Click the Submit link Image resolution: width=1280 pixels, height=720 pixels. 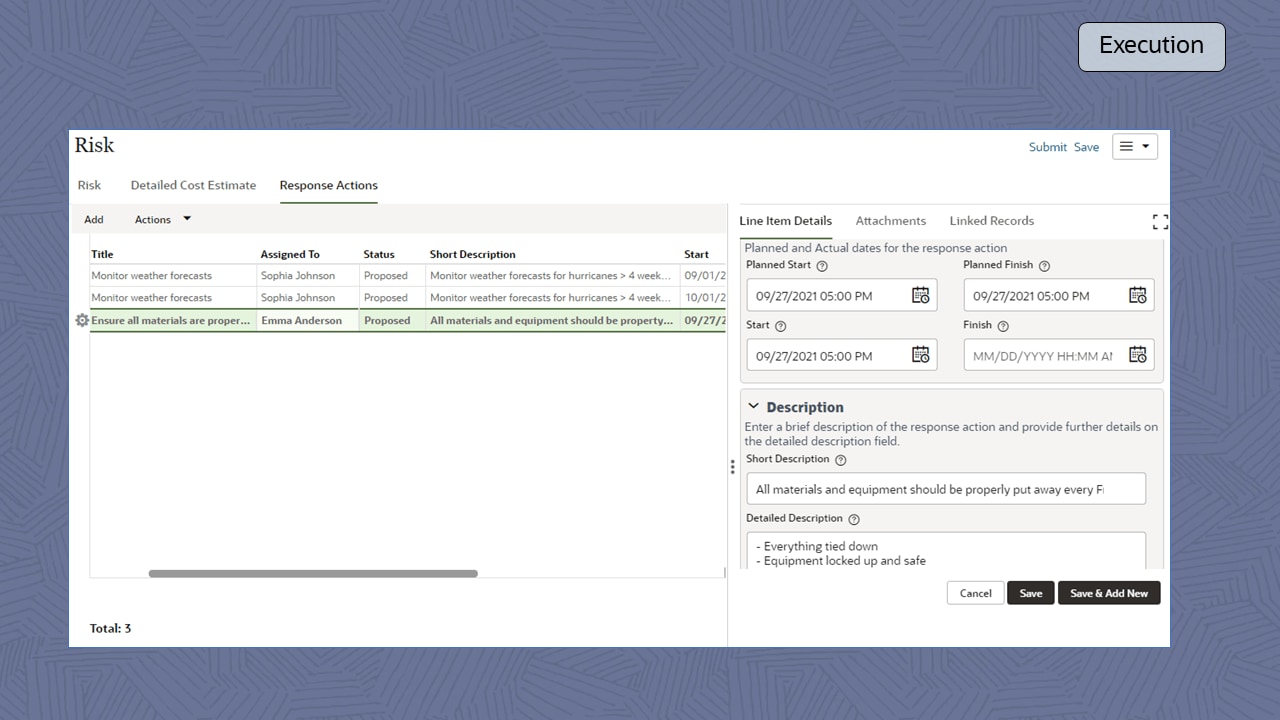[x=1047, y=147]
